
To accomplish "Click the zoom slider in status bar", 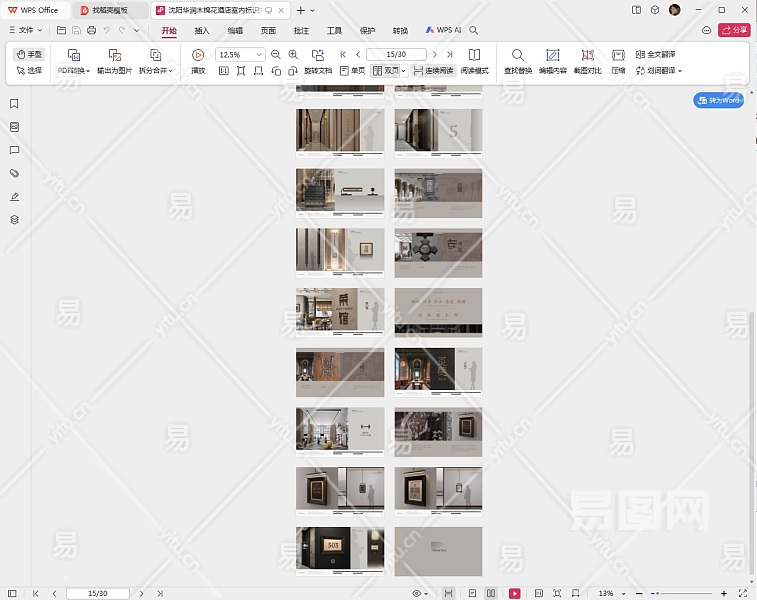I will [x=680, y=593].
